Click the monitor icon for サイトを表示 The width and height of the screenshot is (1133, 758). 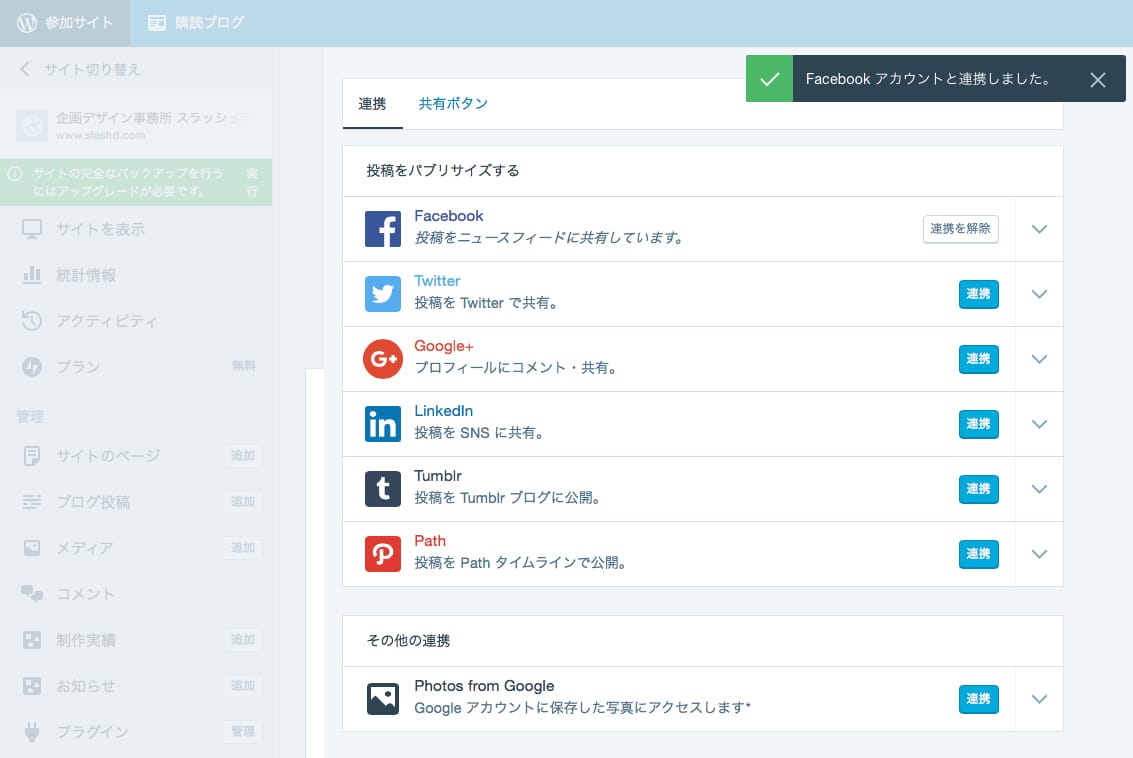coord(32,229)
